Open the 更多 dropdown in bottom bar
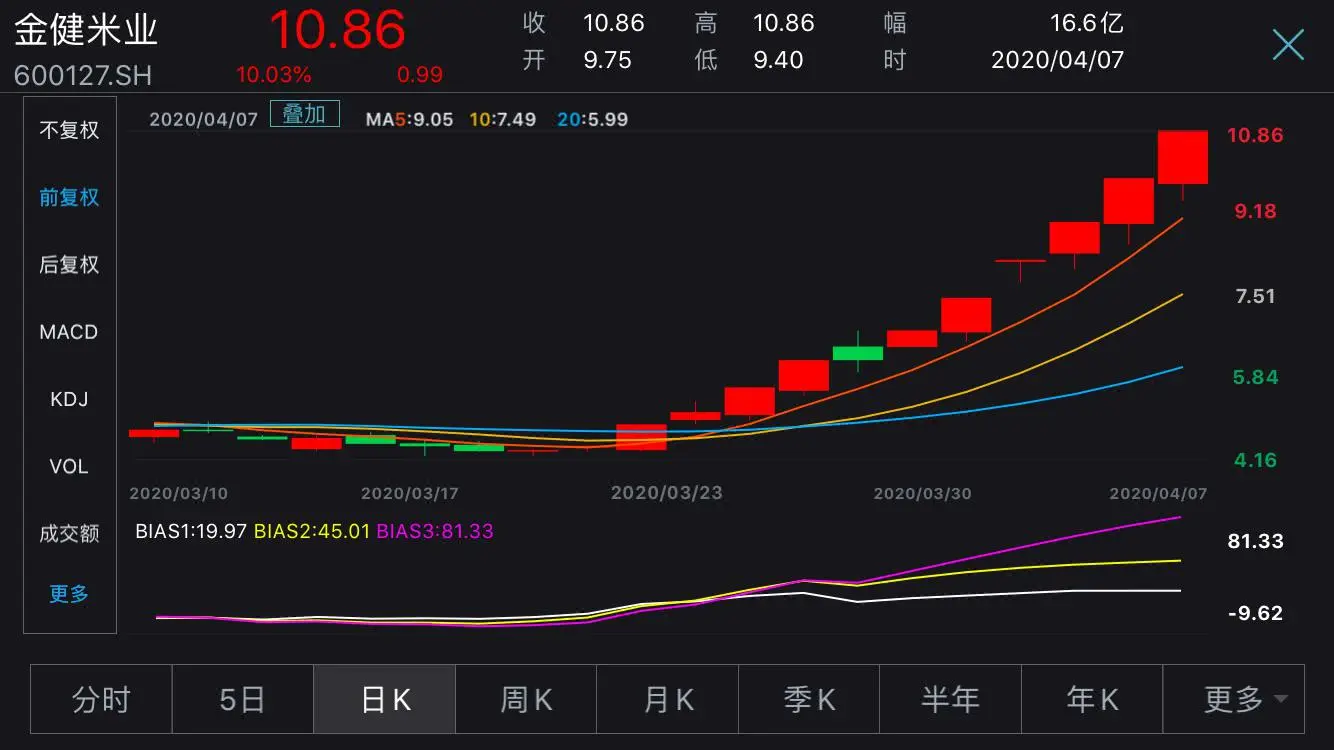The width and height of the screenshot is (1334, 750). 1234,699
